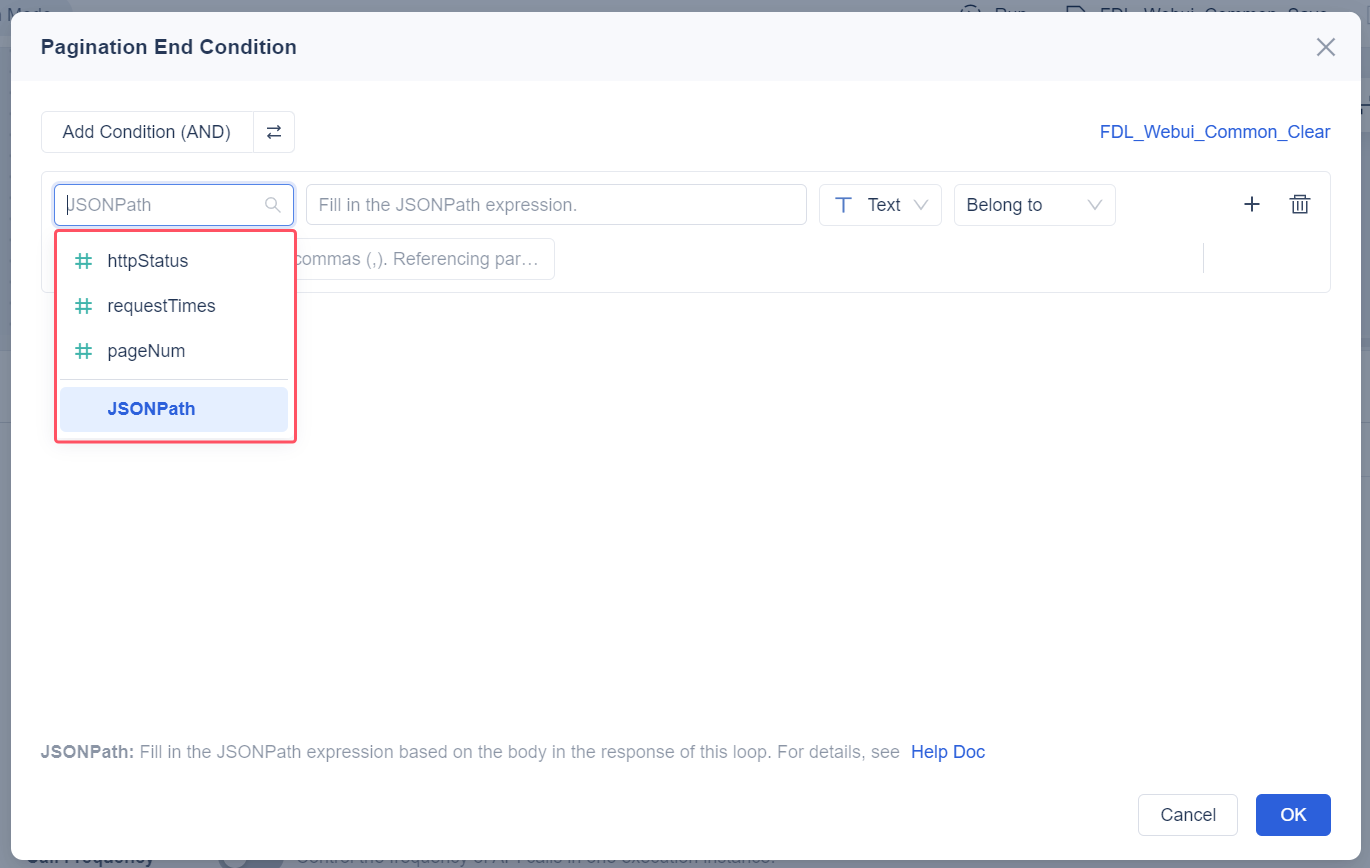1370x868 pixels.
Task: Click the add condition plus icon
Action: [x=1251, y=204]
